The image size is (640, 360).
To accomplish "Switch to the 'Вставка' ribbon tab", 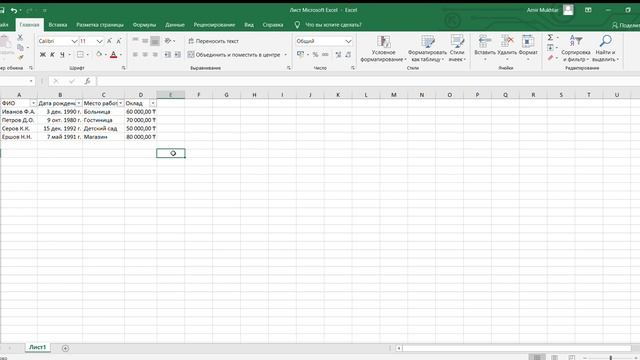I will tap(58, 25).
